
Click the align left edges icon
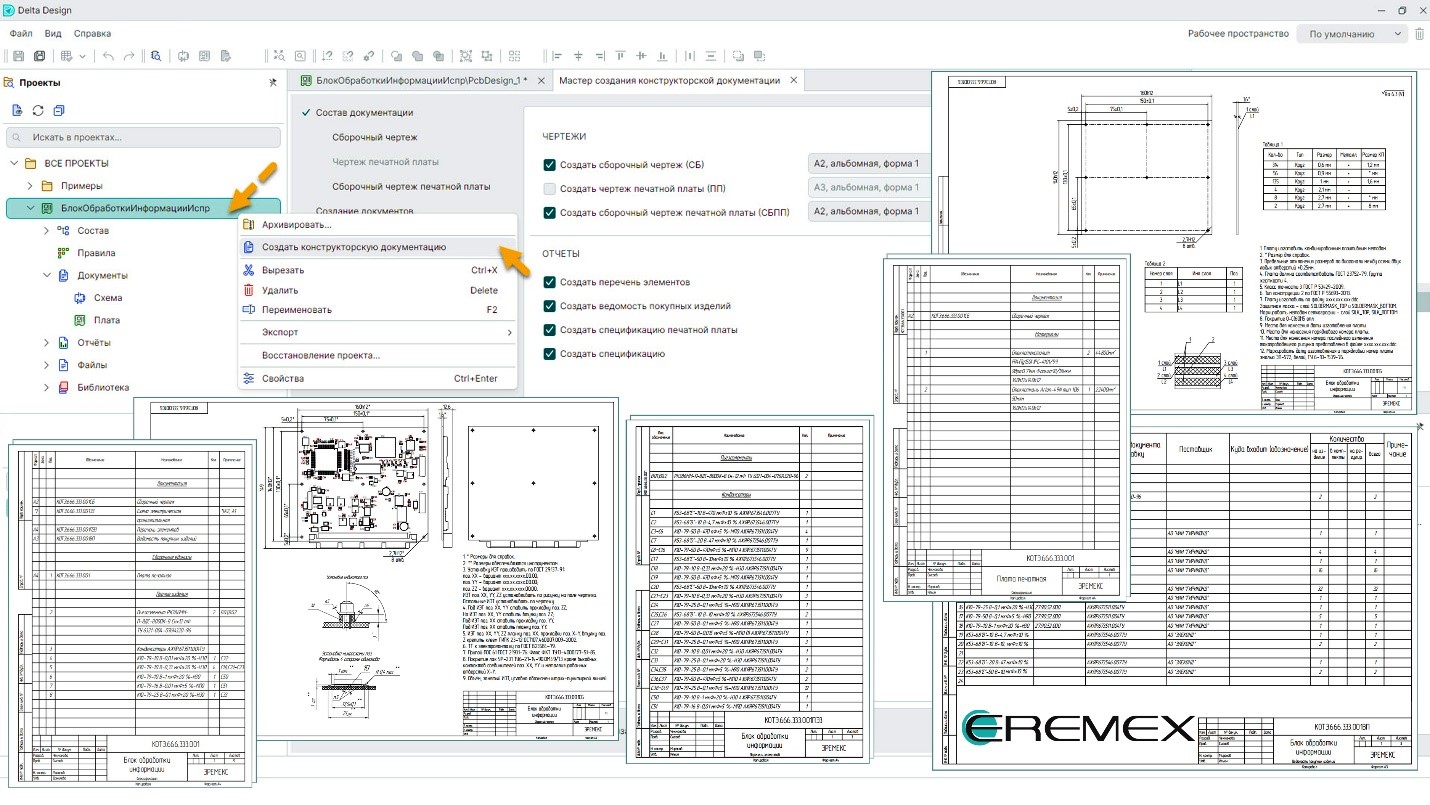pyautogui.click(x=558, y=56)
